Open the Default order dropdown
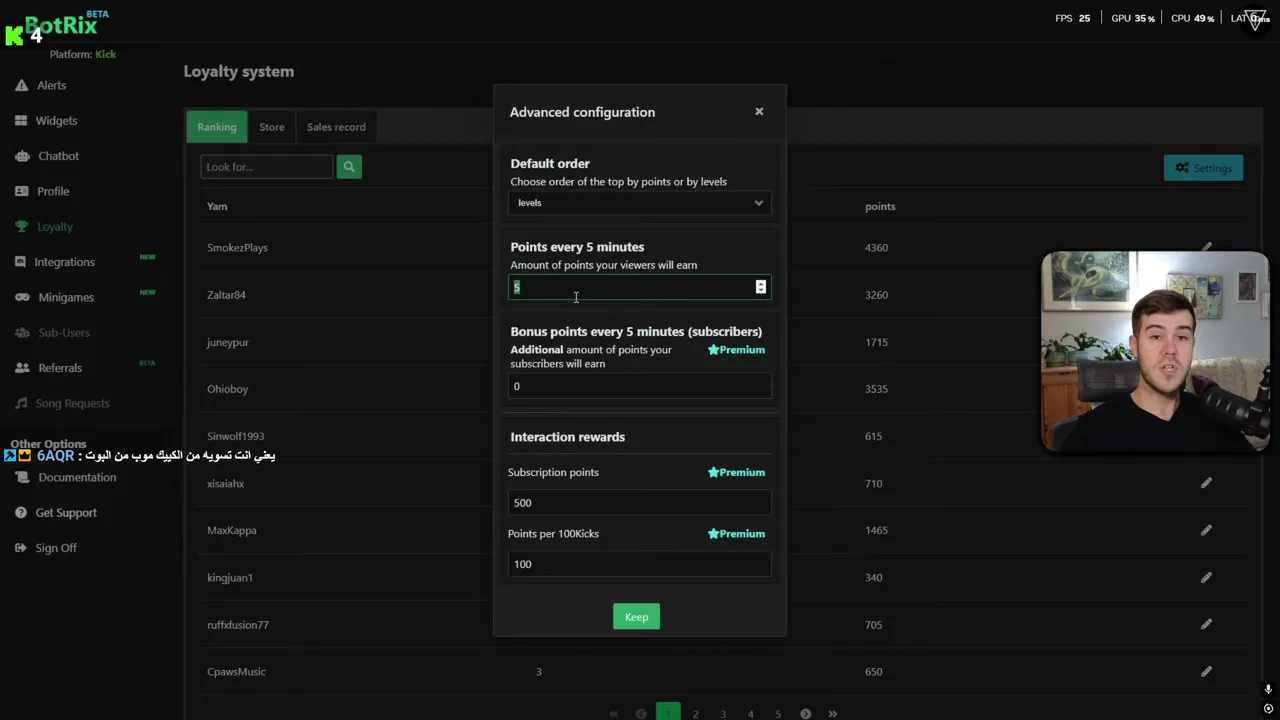Viewport: 1280px width, 720px height. click(639, 203)
